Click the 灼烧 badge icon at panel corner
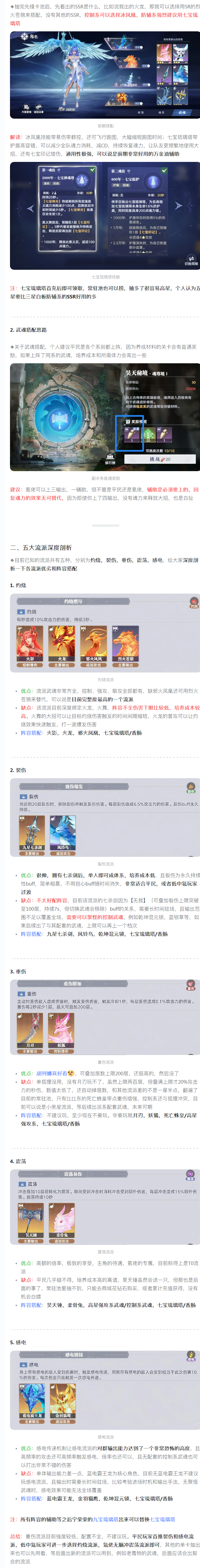The image size is (200, 1568). pos(193,602)
